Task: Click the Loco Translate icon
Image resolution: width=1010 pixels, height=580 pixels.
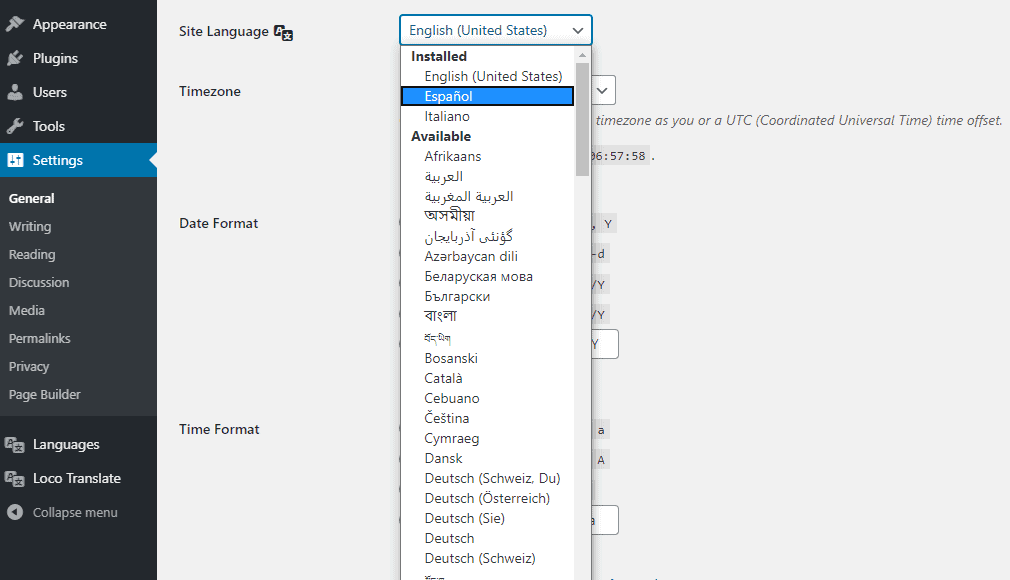Action: click(14, 479)
